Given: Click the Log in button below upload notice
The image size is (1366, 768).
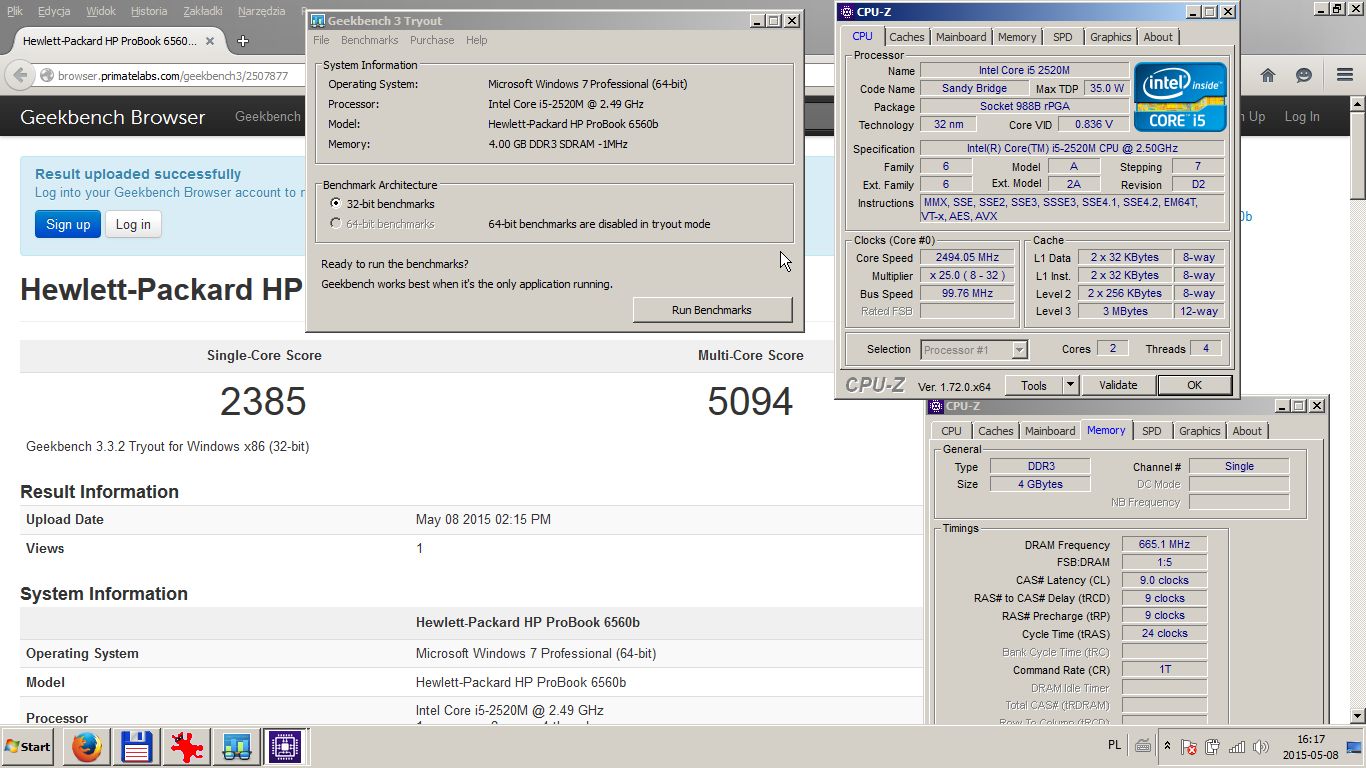Looking at the screenshot, I should pos(133,224).
